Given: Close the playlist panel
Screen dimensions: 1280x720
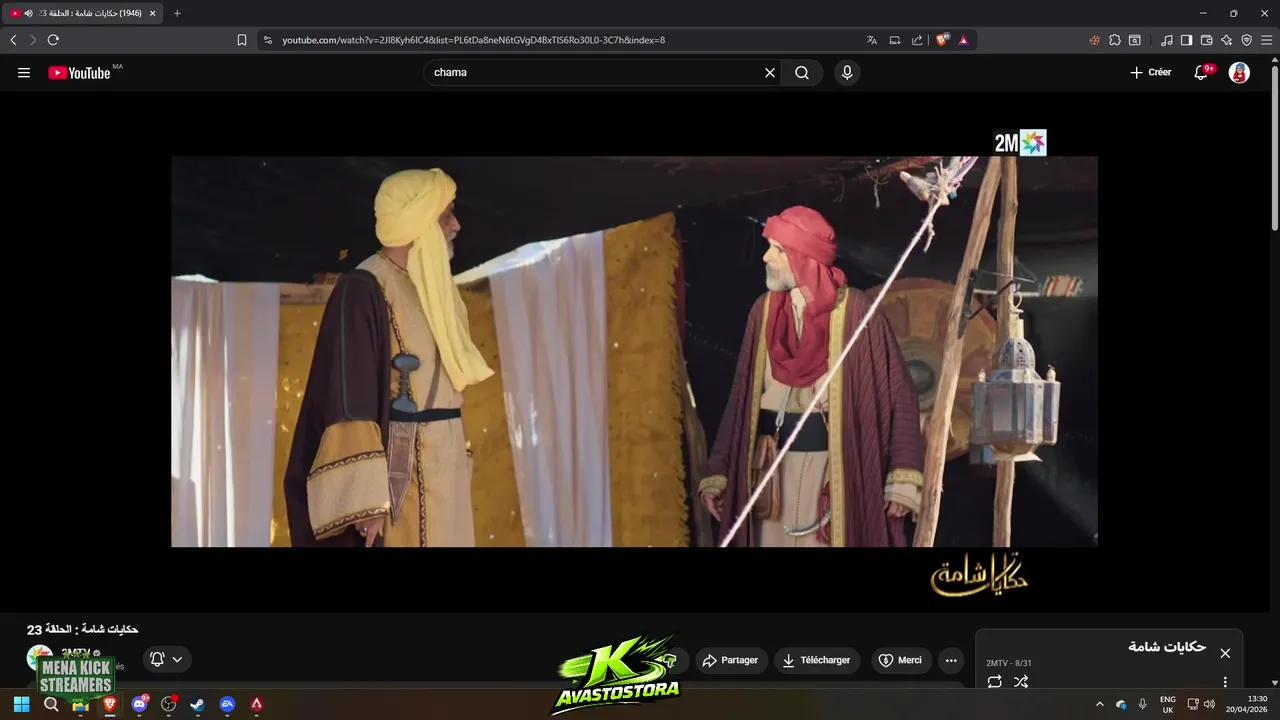Looking at the screenshot, I should coord(1225,653).
